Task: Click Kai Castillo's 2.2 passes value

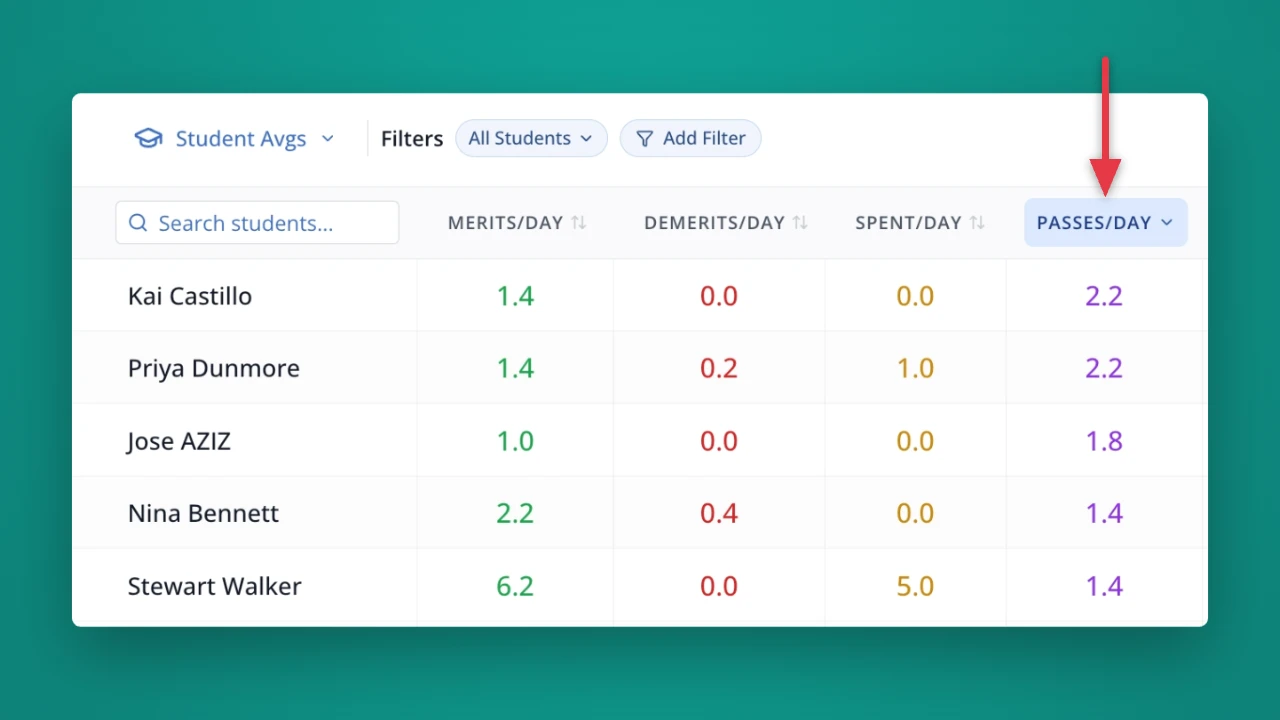Action: [1104, 296]
